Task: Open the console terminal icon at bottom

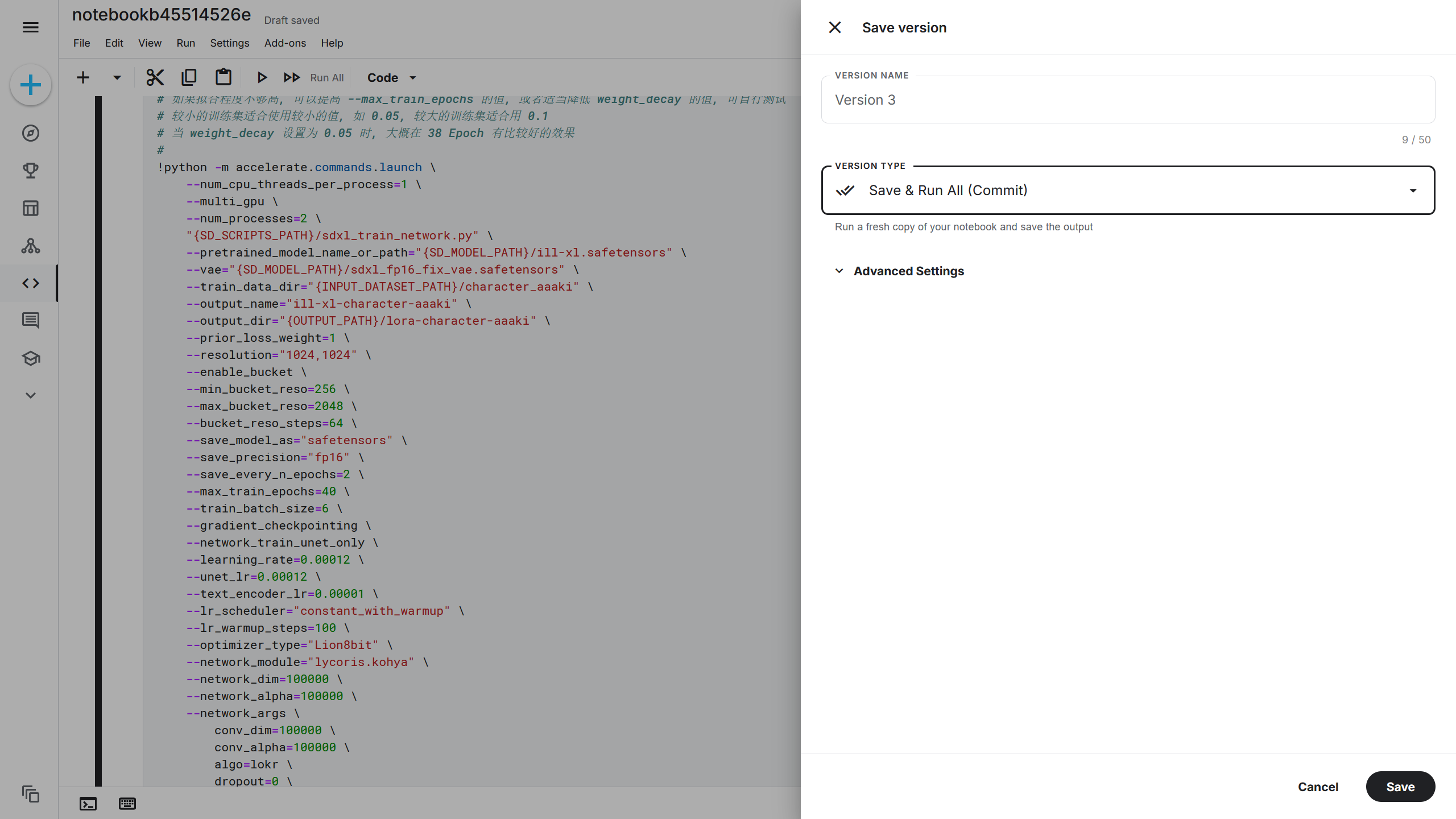Action: pyautogui.click(x=88, y=804)
